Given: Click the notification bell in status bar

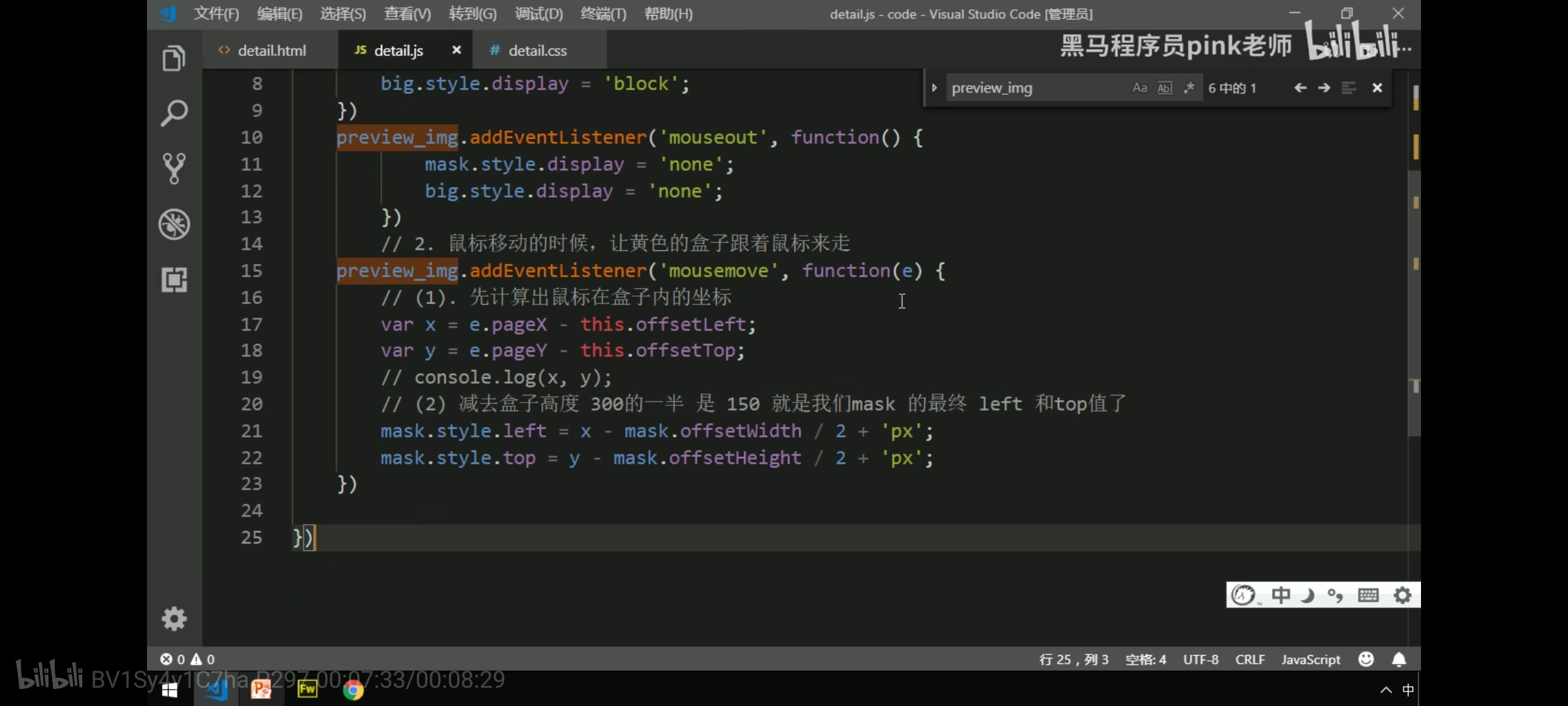Looking at the screenshot, I should 1399,659.
